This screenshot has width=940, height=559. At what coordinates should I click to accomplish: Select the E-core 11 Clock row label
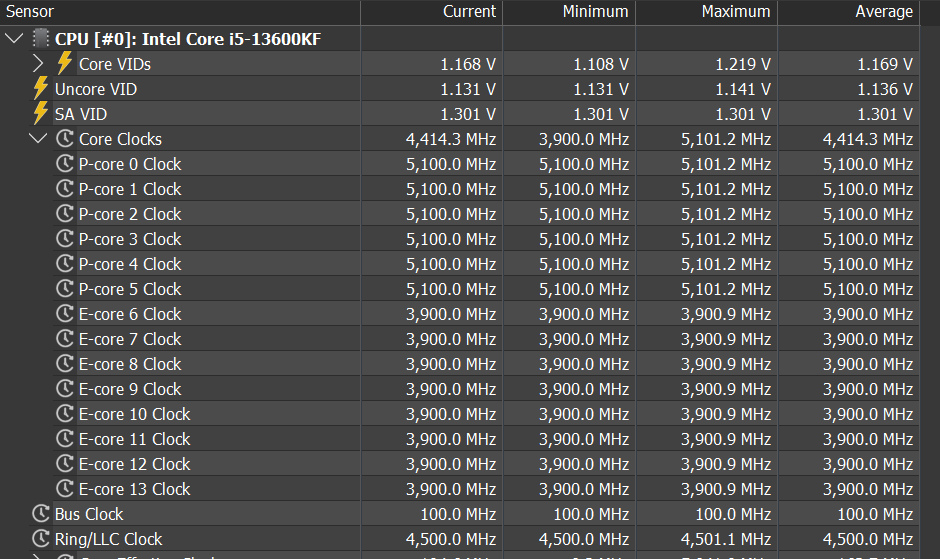coord(135,439)
